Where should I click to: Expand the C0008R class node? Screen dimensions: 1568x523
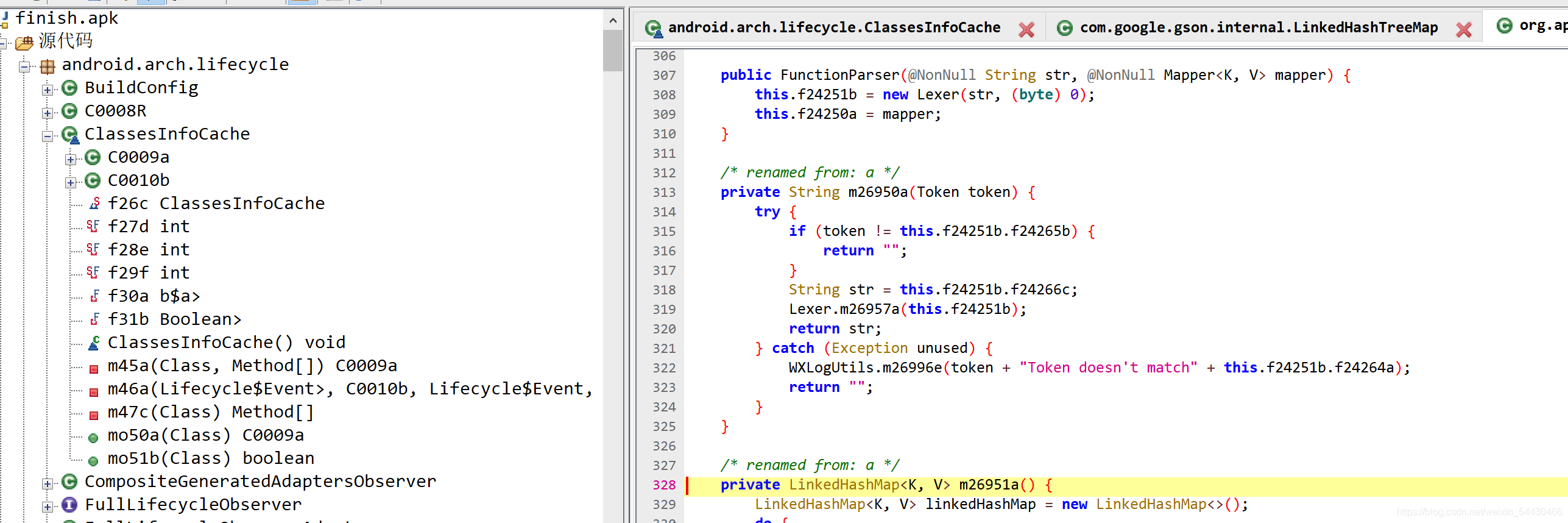[48, 113]
